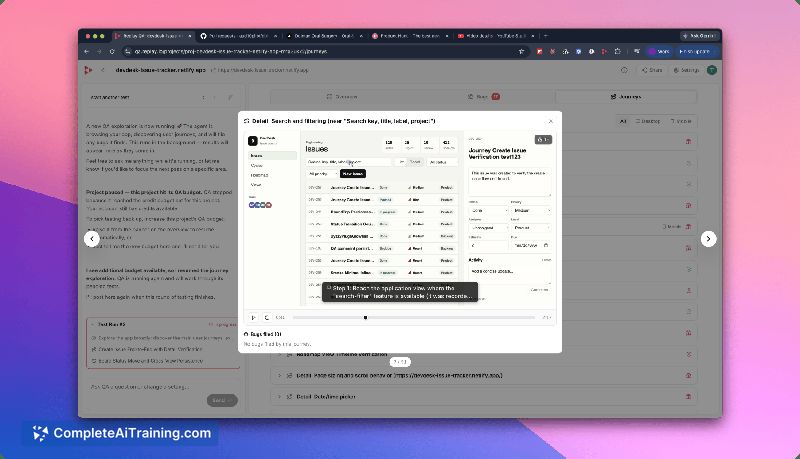The width and height of the screenshot is (800, 459).
Task: Open the Medium priority dropdown in issue detail
Action: (531, 210)
